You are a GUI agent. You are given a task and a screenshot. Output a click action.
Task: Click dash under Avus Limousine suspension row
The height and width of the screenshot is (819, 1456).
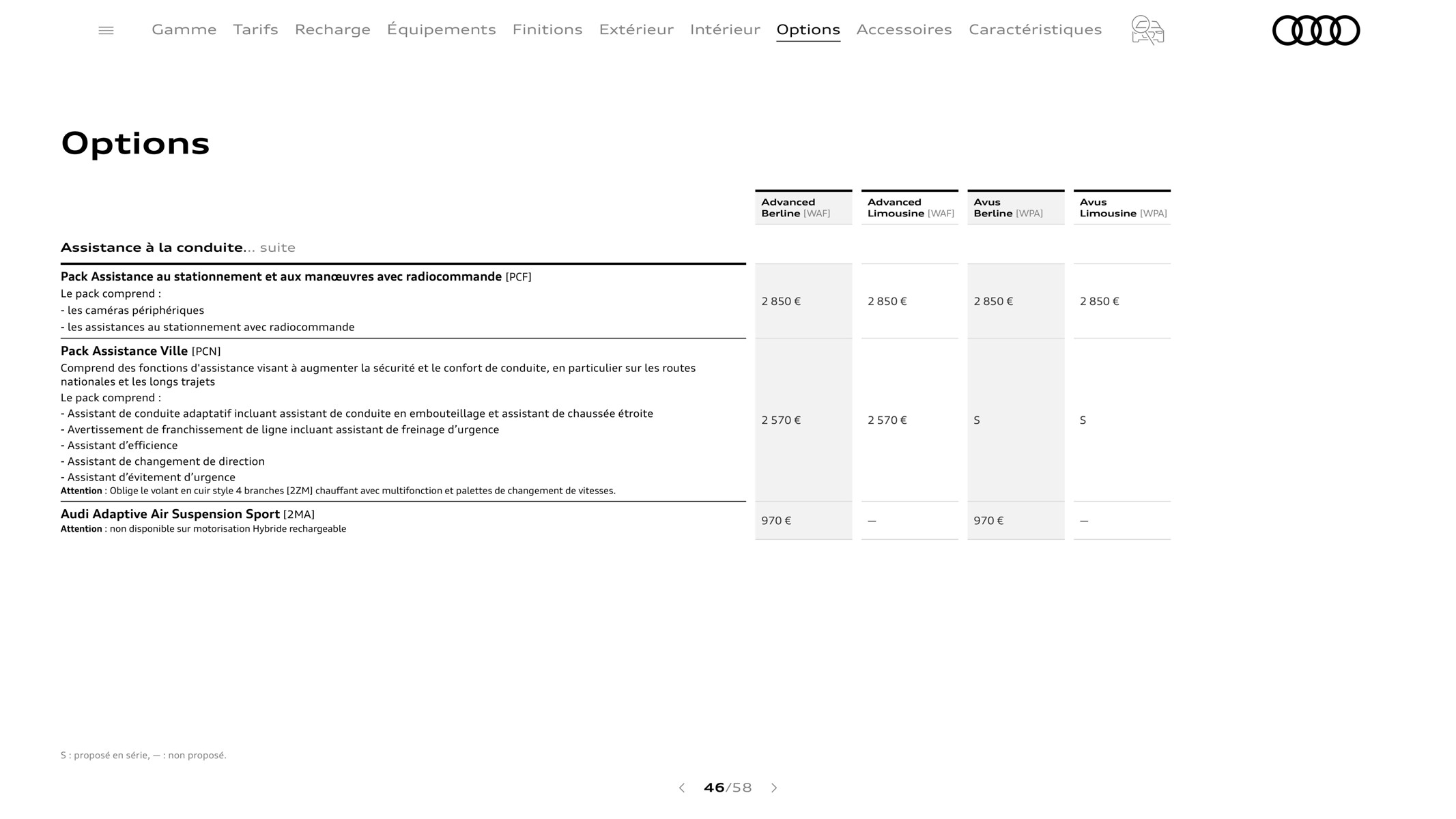[x=1084, y=521]
